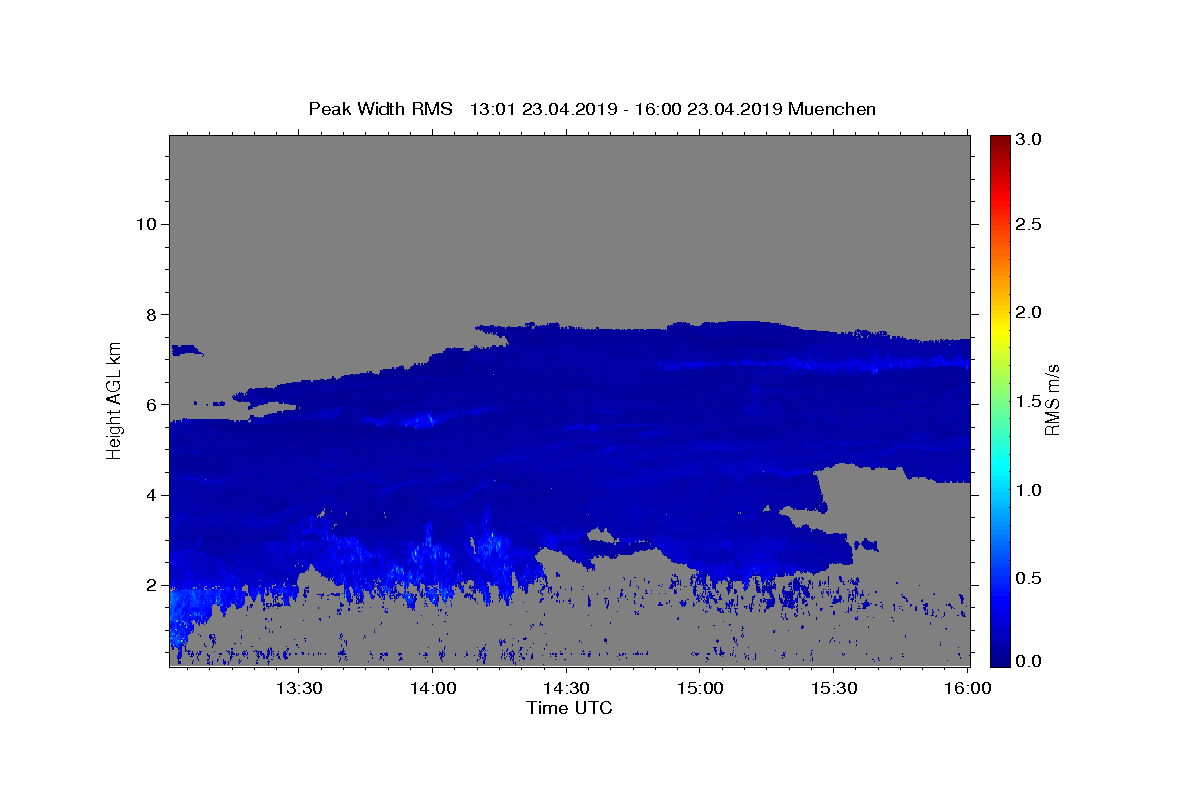The height and width of the screenshot is (800, 1200).
Task: Click the height tick label 4
Action: coord(152,495)
